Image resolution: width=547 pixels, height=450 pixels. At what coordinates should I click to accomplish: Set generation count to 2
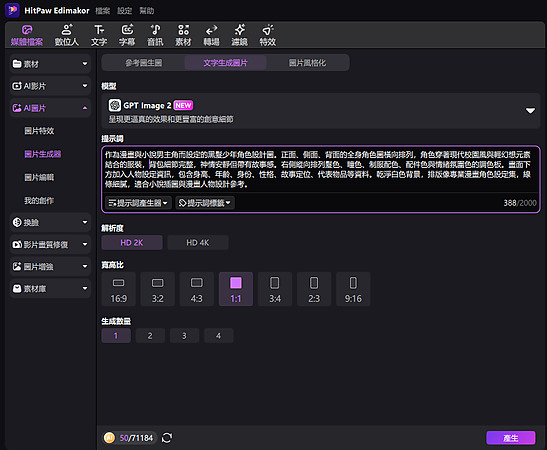[150, 336]
